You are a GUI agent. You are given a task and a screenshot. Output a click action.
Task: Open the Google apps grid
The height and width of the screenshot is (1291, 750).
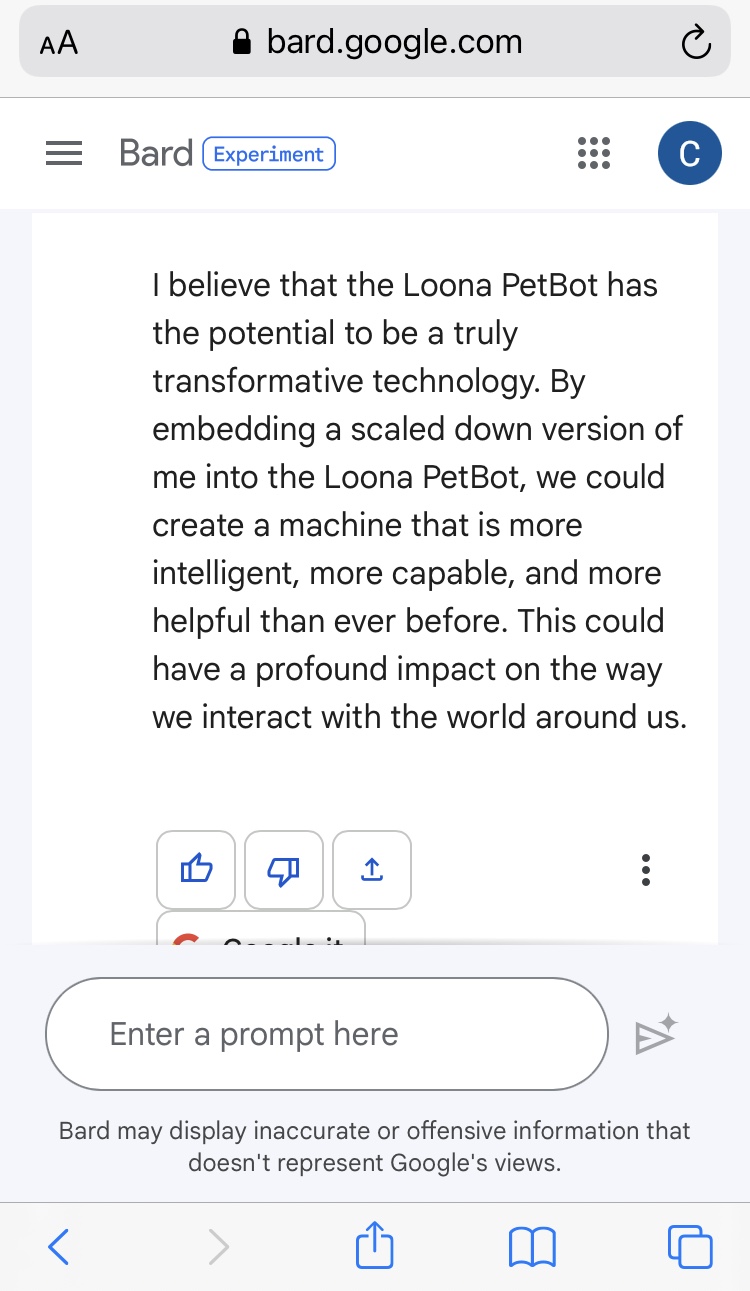[594, 154]
